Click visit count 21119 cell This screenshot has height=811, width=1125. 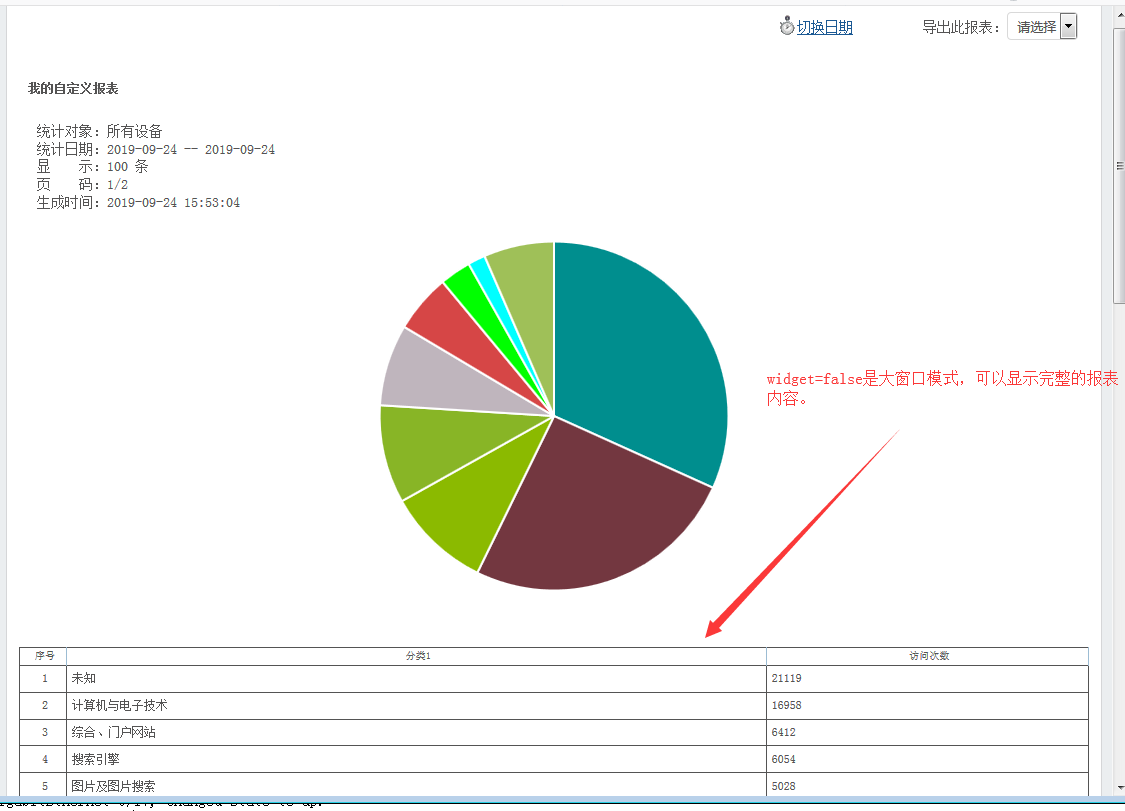[787, 679]
